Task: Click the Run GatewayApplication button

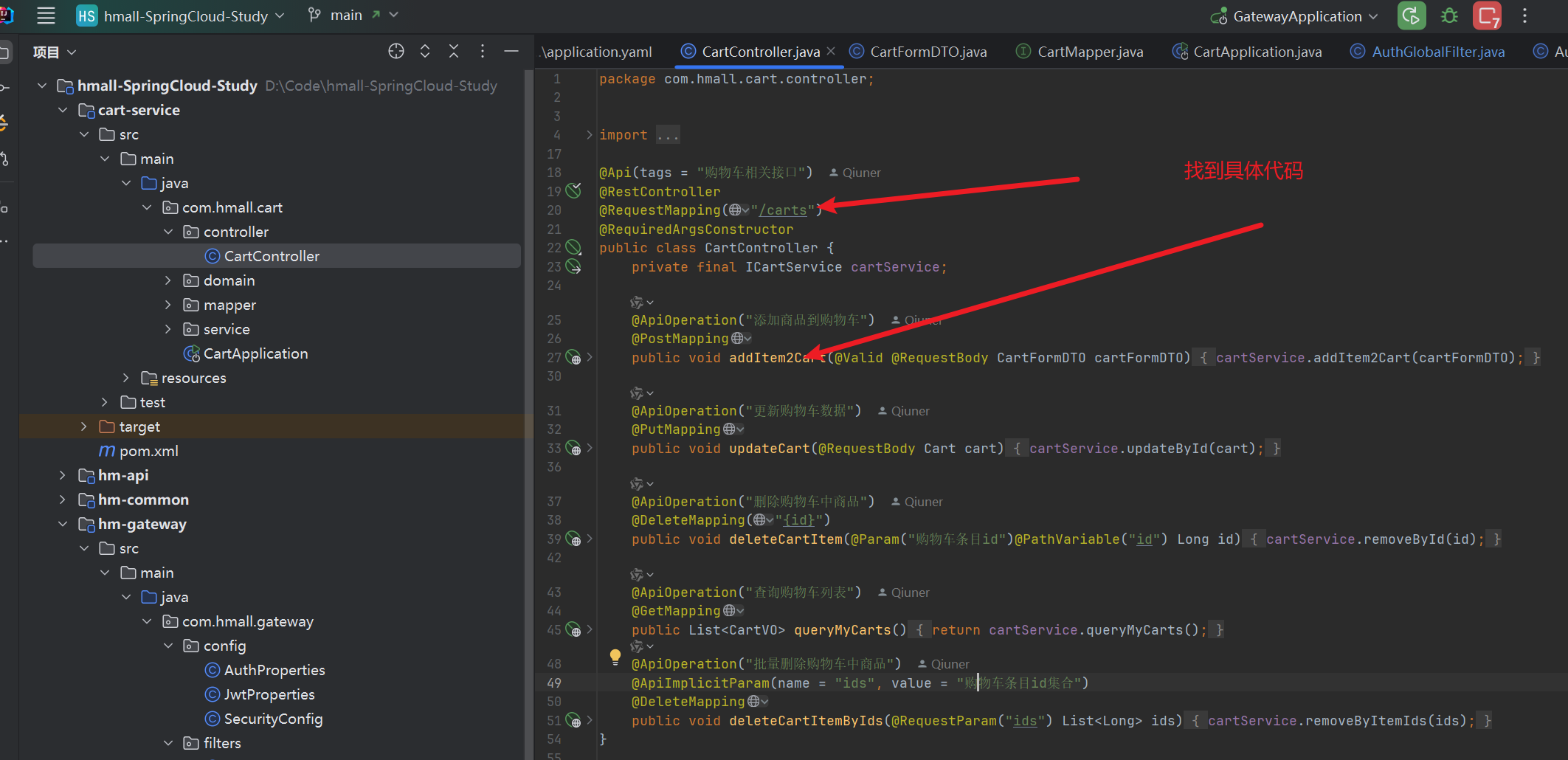Action: click(1411, 16)
